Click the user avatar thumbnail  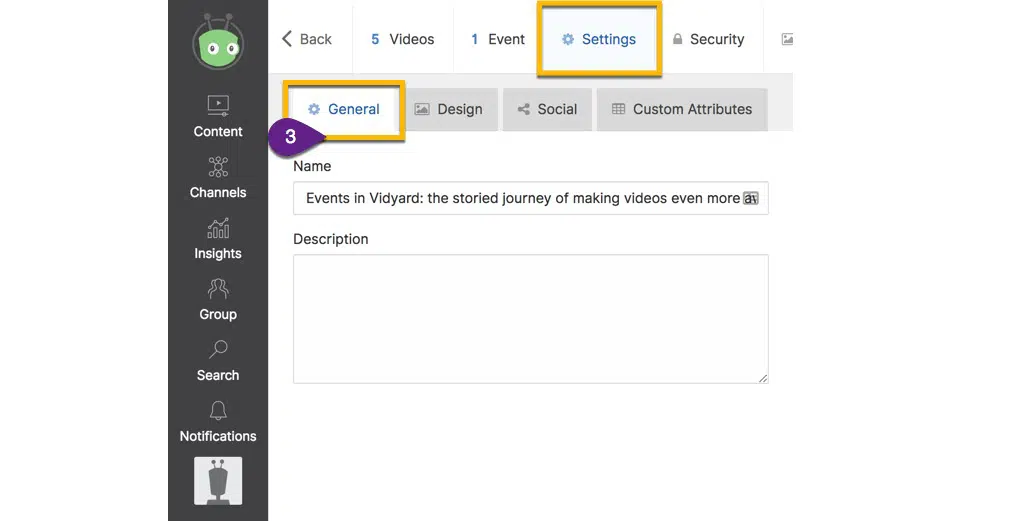(x=218, y=481)
